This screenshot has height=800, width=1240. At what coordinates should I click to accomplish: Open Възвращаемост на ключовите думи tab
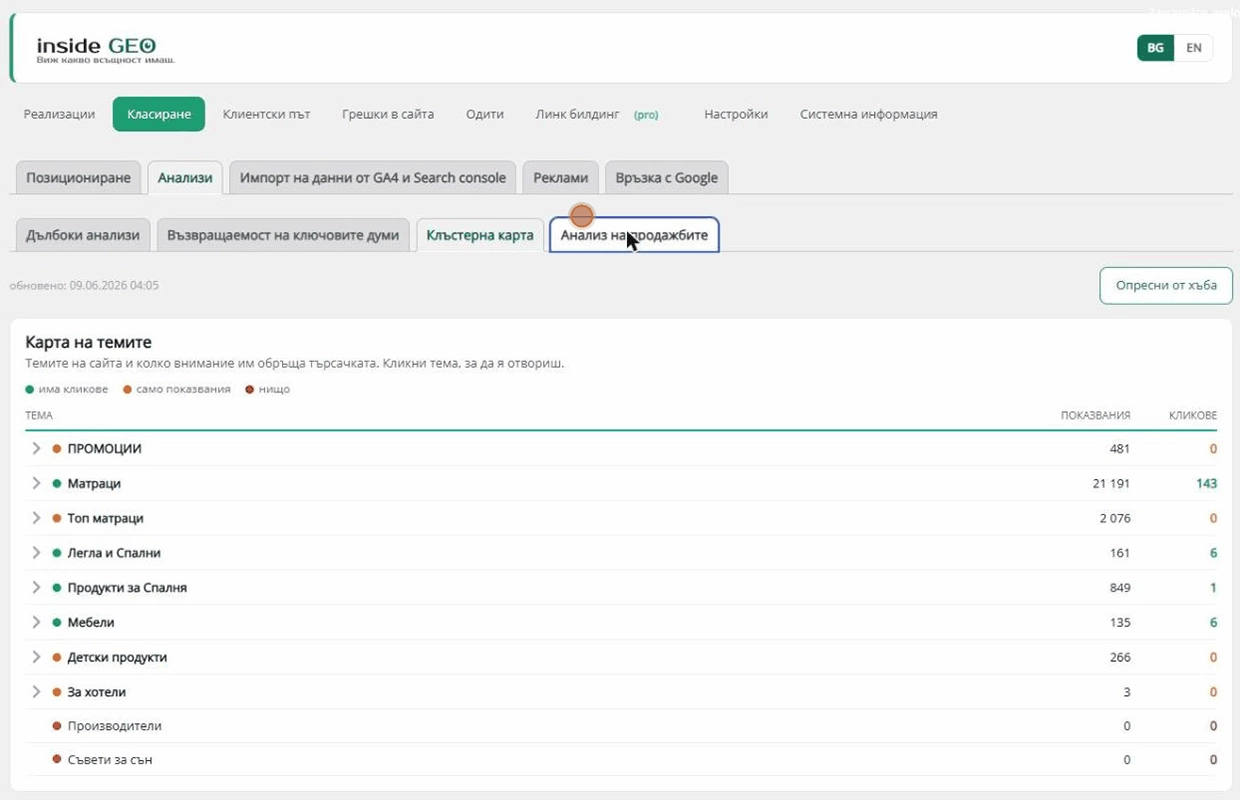pyautogui.click(x=283, y=235)
